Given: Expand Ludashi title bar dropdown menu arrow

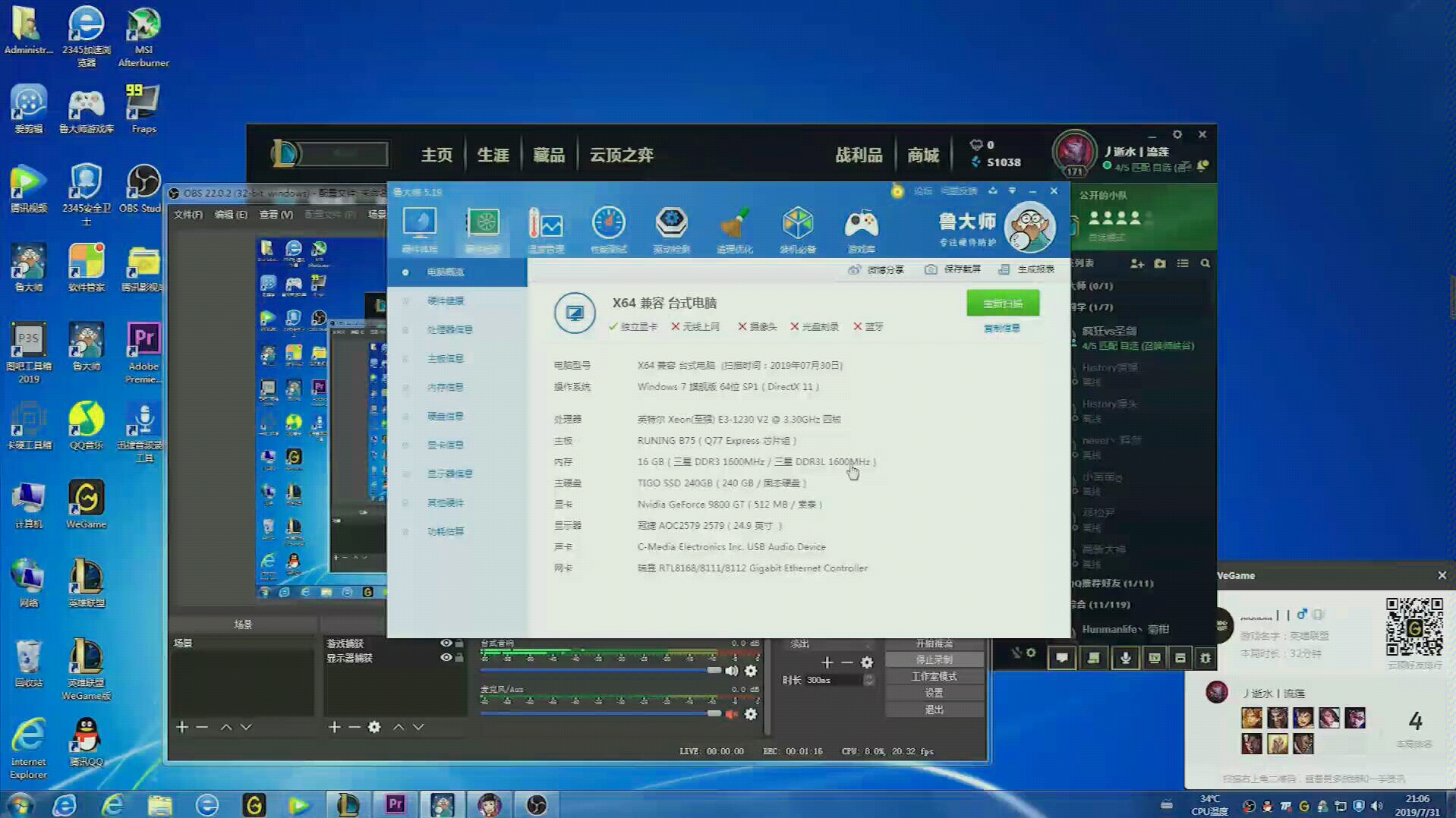Looking at the screenshot, I should coord(1012,191).
